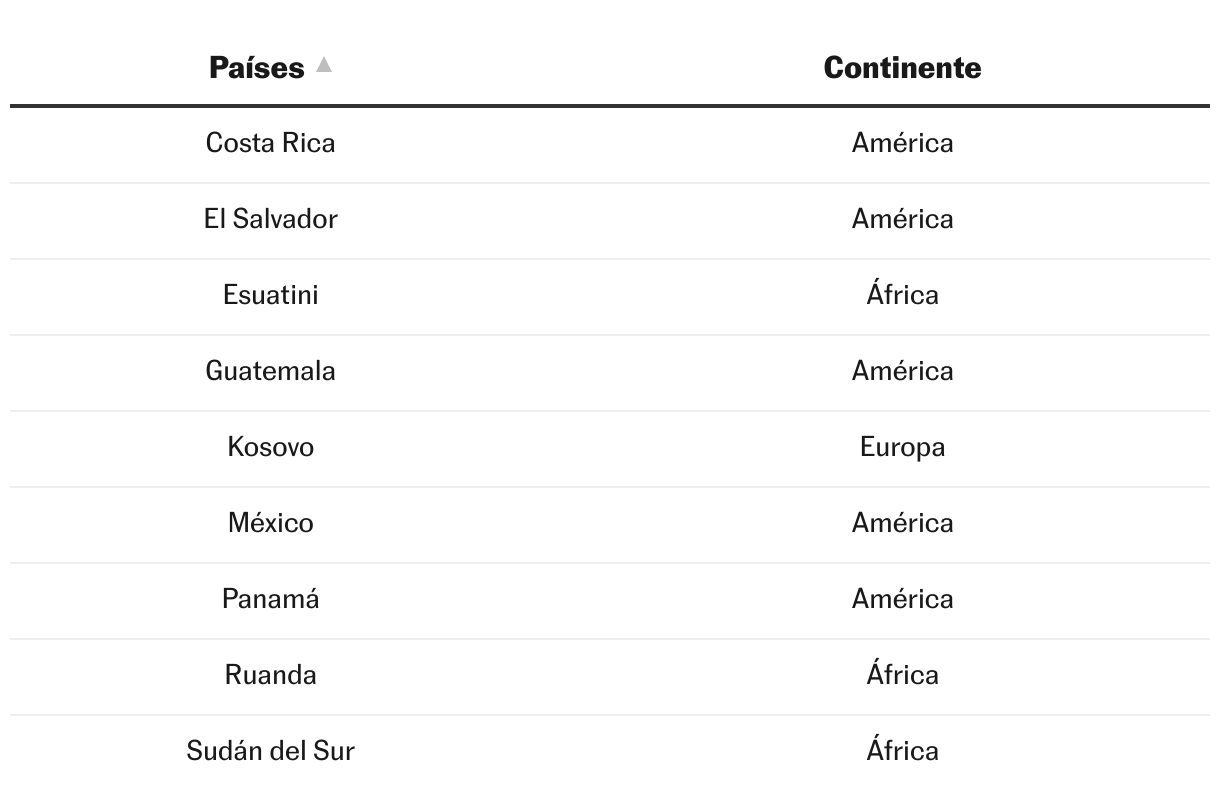
Task: Click the Kosovo country cell
Action: (x=271, y=447)
